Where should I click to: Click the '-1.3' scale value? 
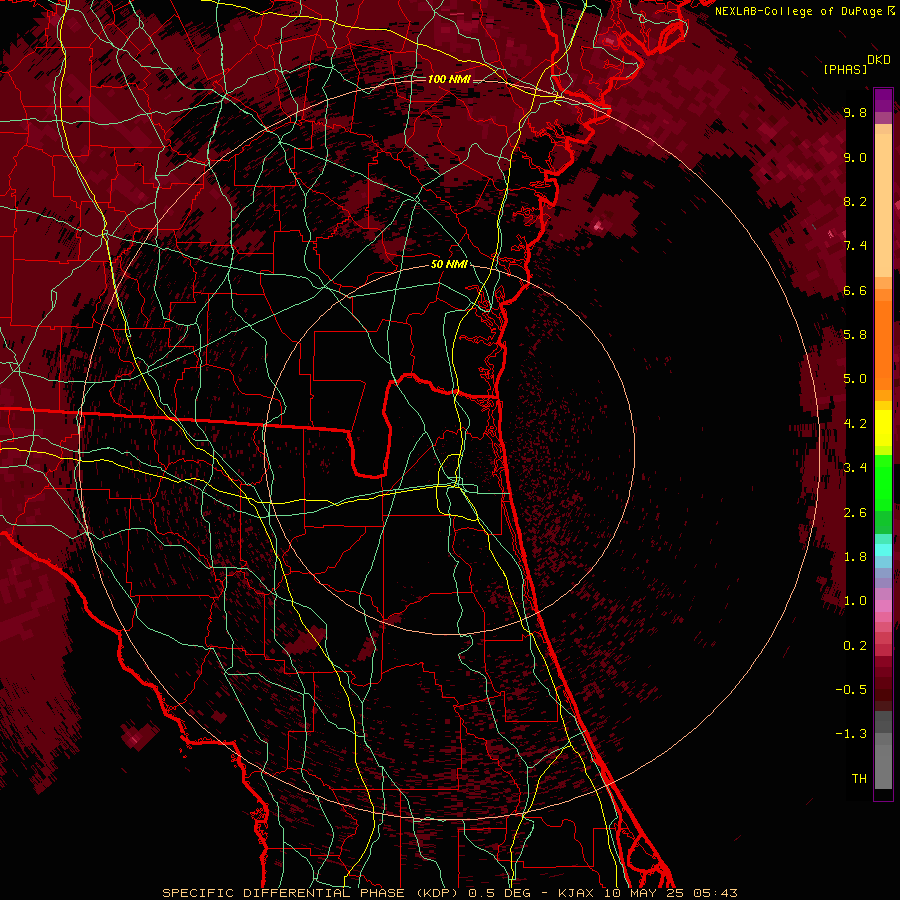click(851, 734)
